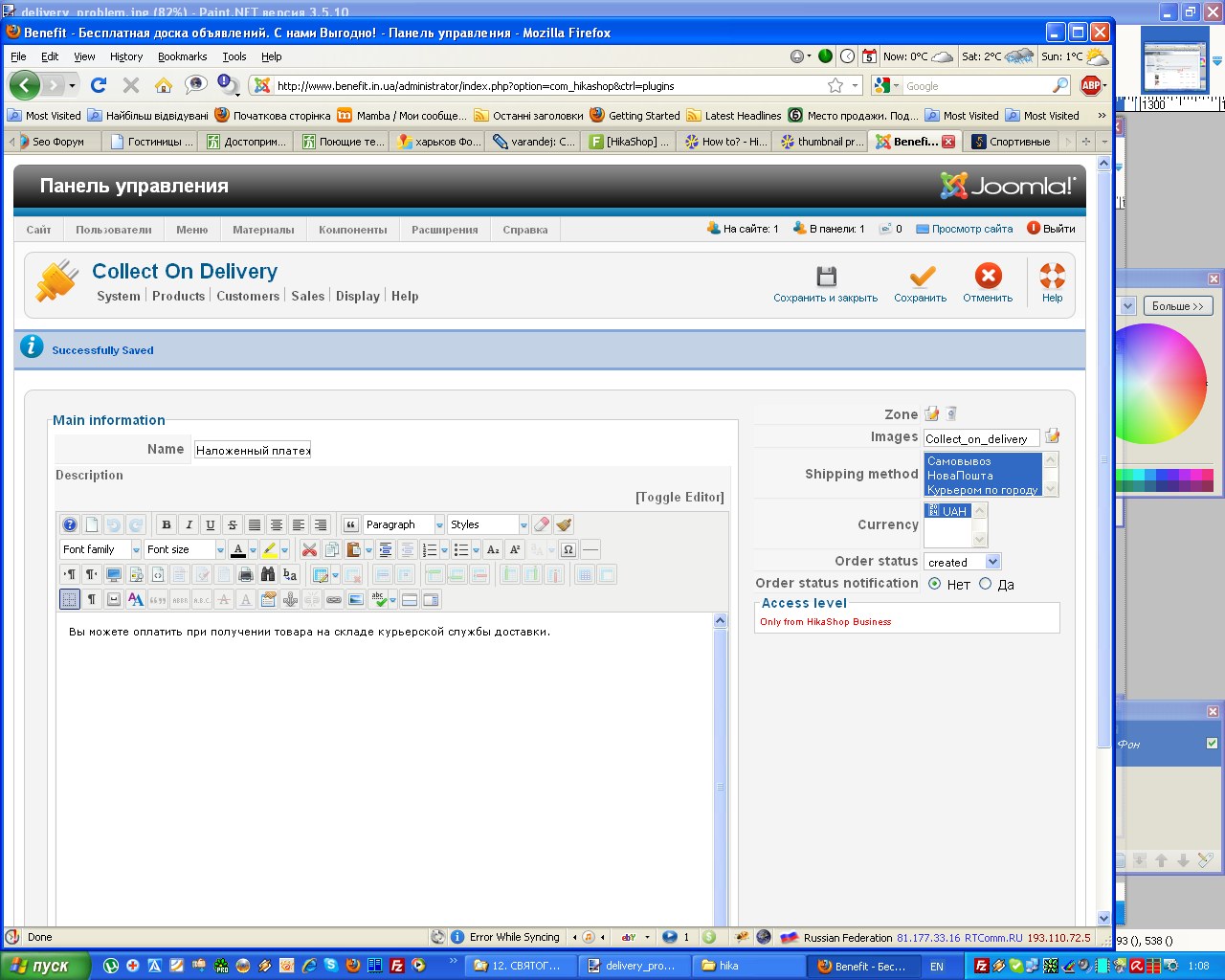Click the Blockquote icon in editor

pos(350,524)
